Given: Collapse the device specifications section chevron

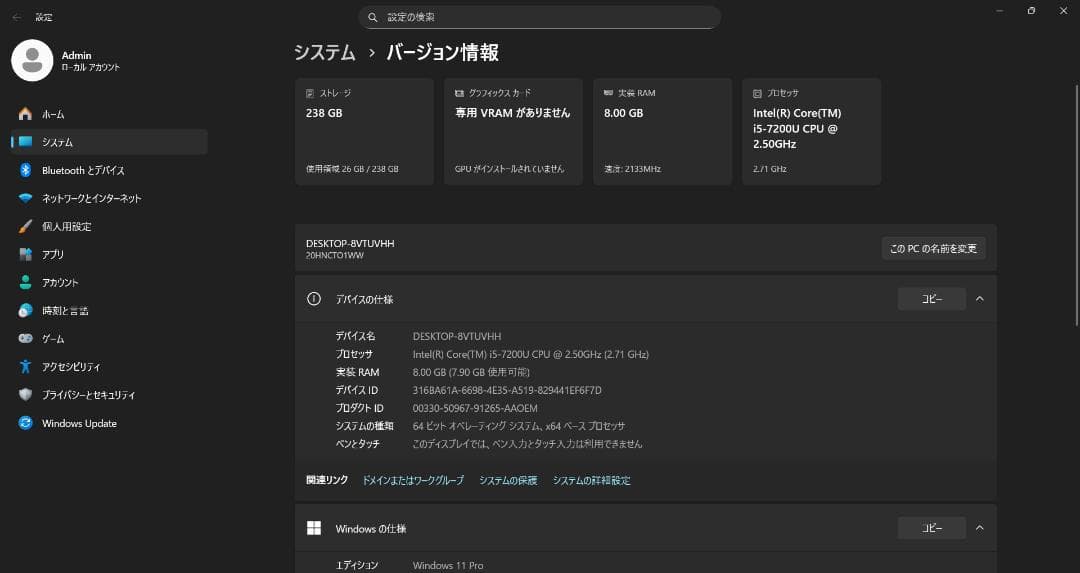Looking at the screenshot, I should (x=979, y=299).
